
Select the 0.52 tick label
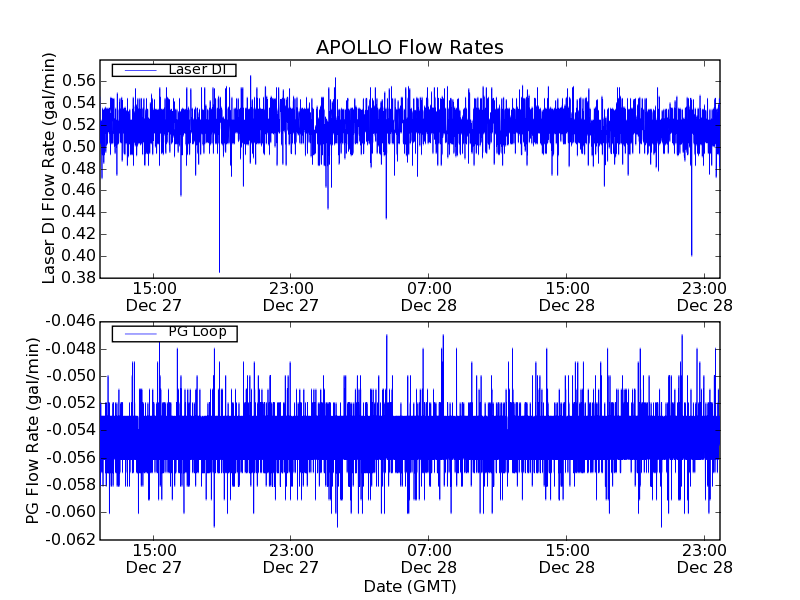(79, 124)
